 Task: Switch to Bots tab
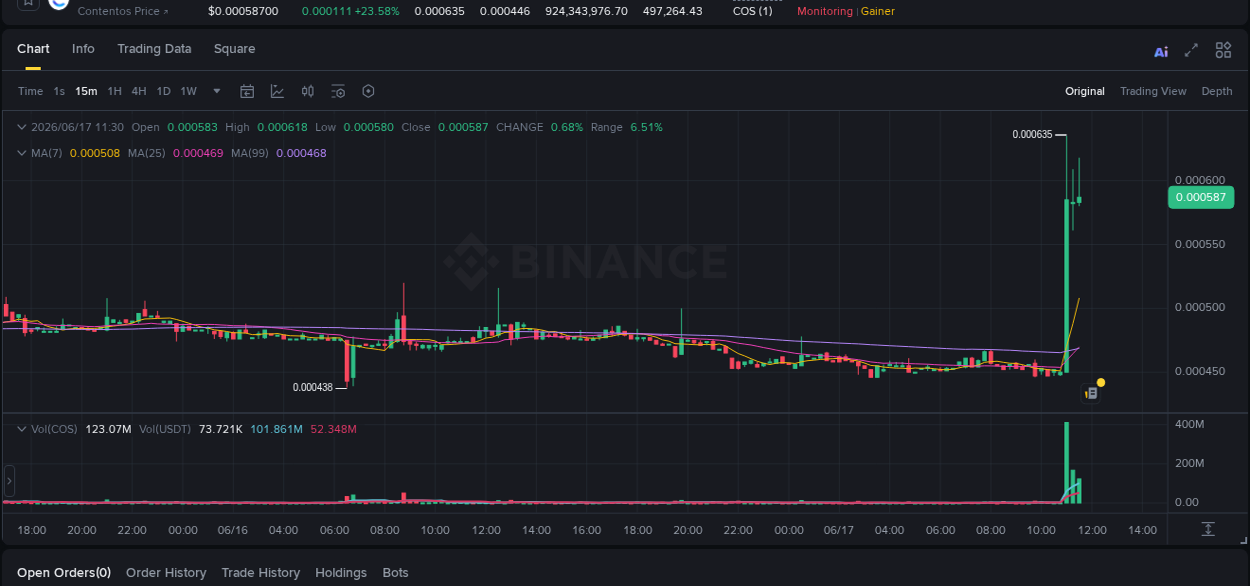coord(395,573)
